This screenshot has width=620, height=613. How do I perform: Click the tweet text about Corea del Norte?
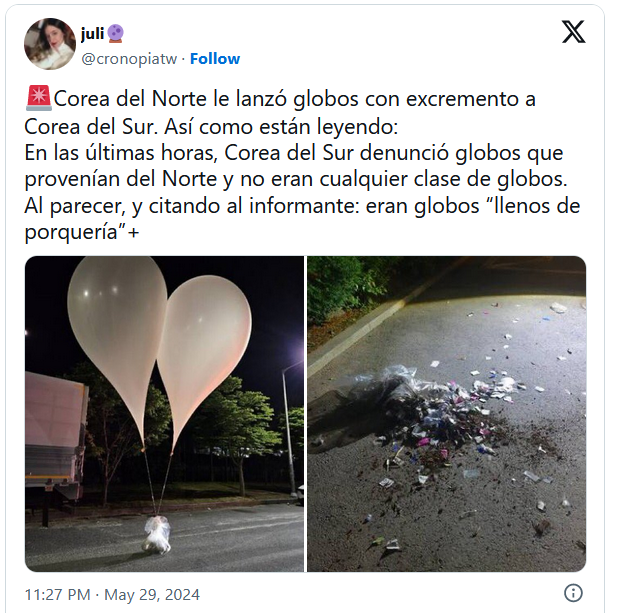302,165
